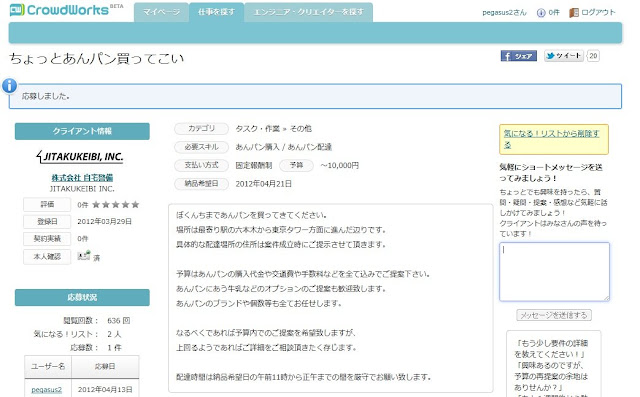Image resolution: width=640 pixels, height=397 pixels.
Task: Open the 株式会社 自宅警備 client link
Action: (x=82, y=177)
